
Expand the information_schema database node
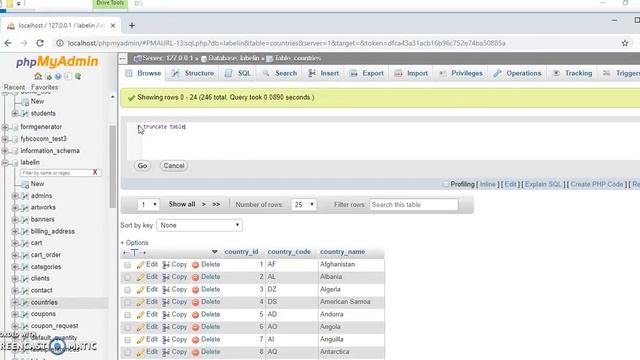point(5,151)
